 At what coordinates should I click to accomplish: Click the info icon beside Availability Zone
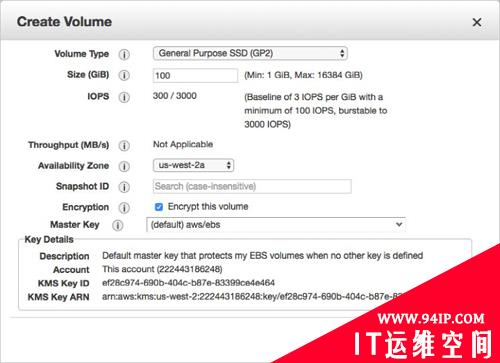click(124, 166)
